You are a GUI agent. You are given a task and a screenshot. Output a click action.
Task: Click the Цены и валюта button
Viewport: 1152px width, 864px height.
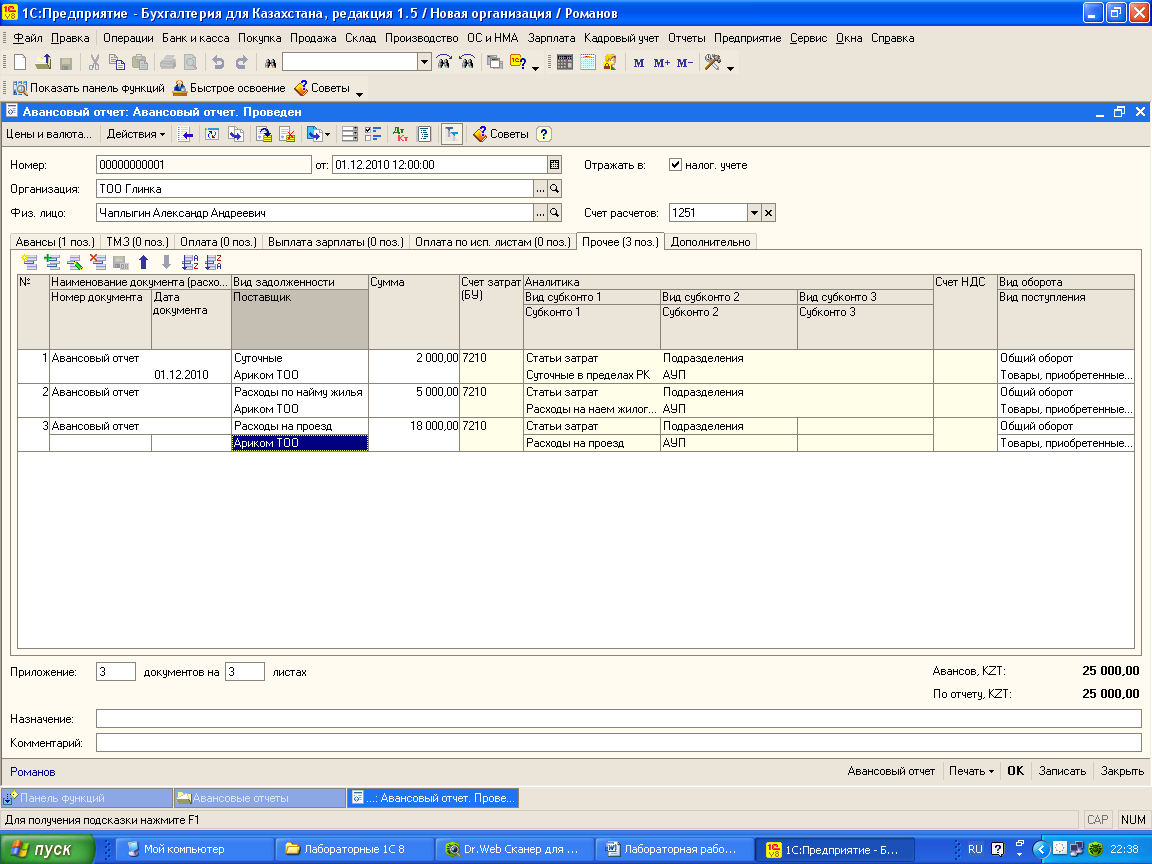click(x=48, y=134)
